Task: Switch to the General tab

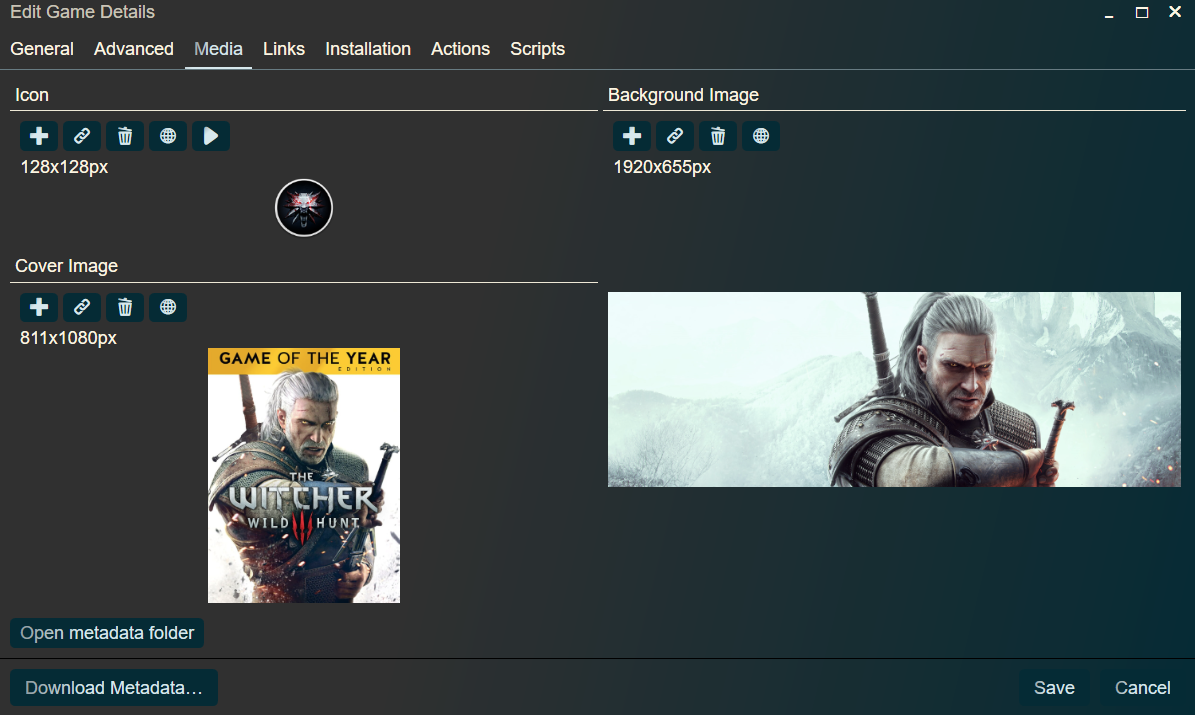Action: [x=42, y=48]
